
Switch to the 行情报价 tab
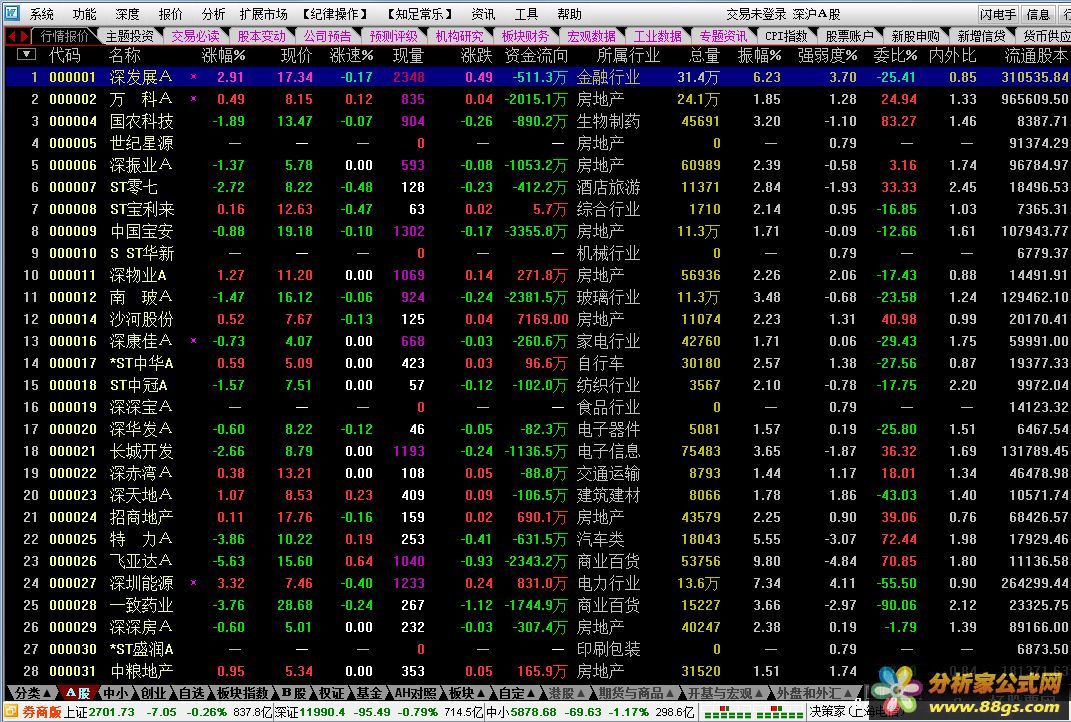click(65, 36)
